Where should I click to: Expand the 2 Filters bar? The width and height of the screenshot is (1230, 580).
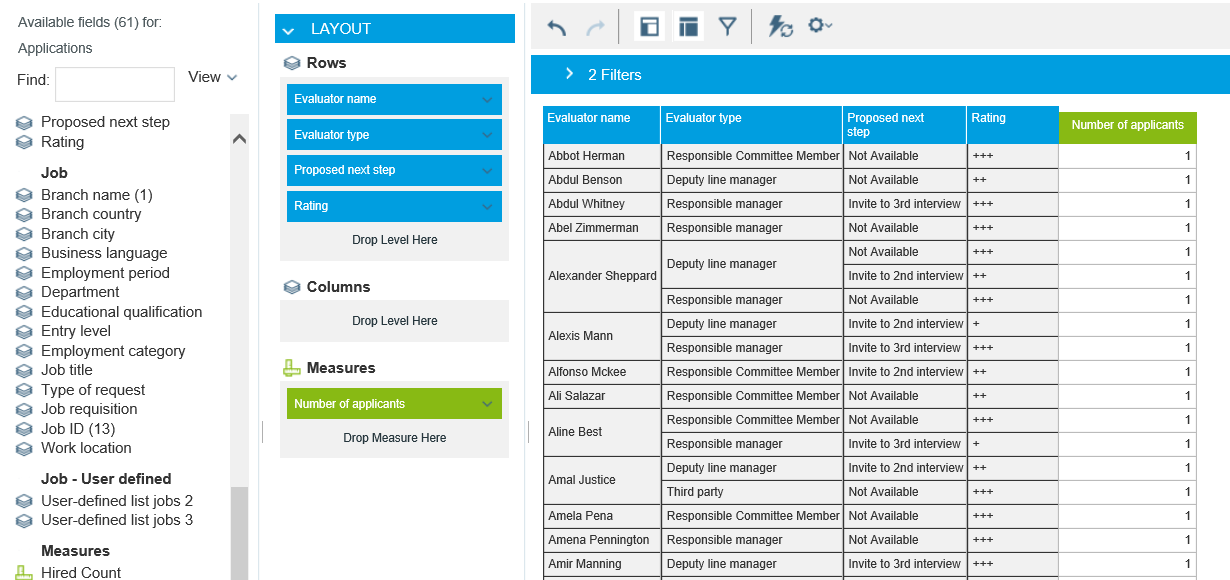click(x=569, y=74)
